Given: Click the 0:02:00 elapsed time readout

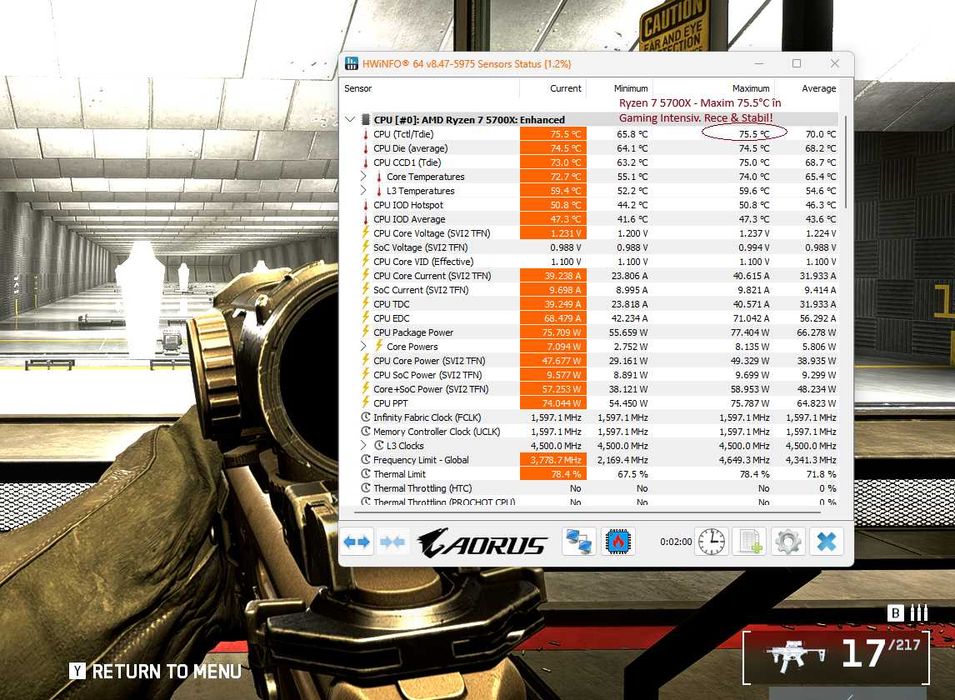Looking at the screenshot, I should click(x=676, y=542).
